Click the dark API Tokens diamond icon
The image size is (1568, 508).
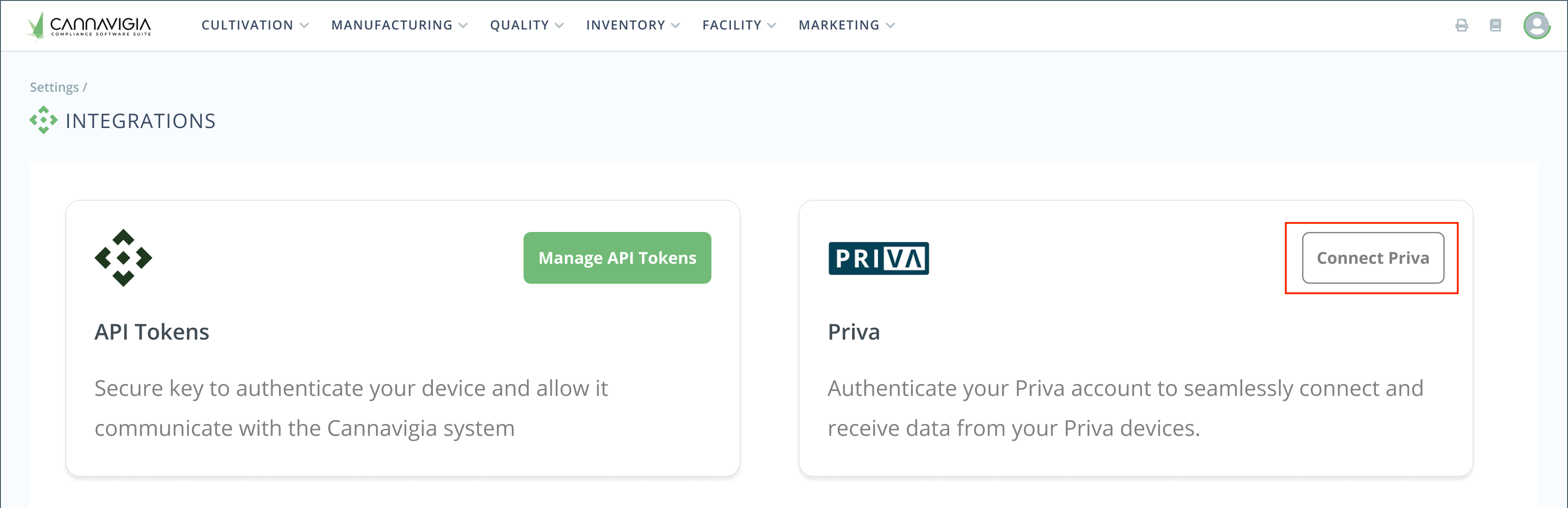pos(123,258)
